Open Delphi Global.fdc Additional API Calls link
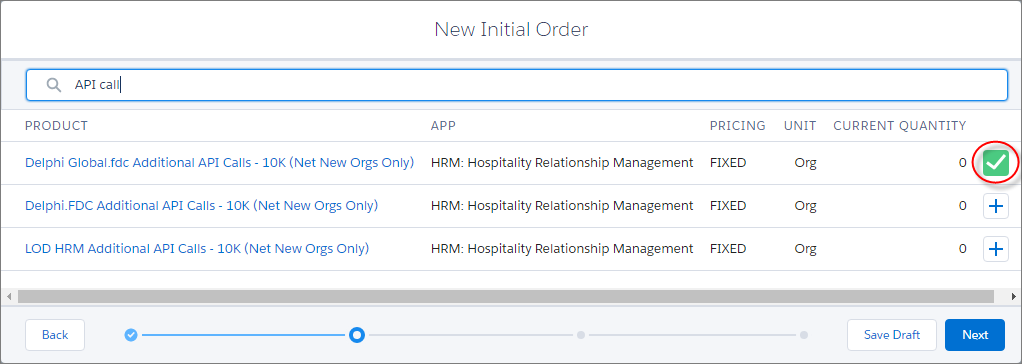1022x364 pixels. 220,162
